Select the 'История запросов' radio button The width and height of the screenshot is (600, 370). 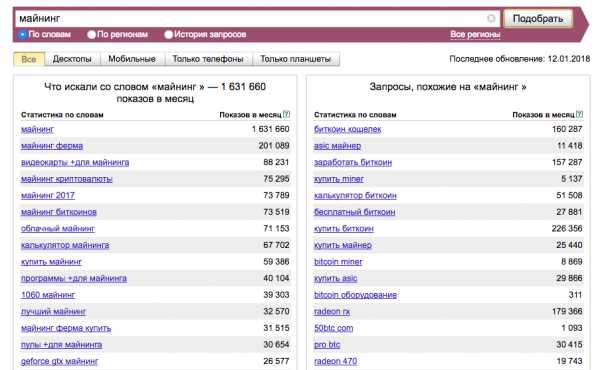(x=168, y=34)
